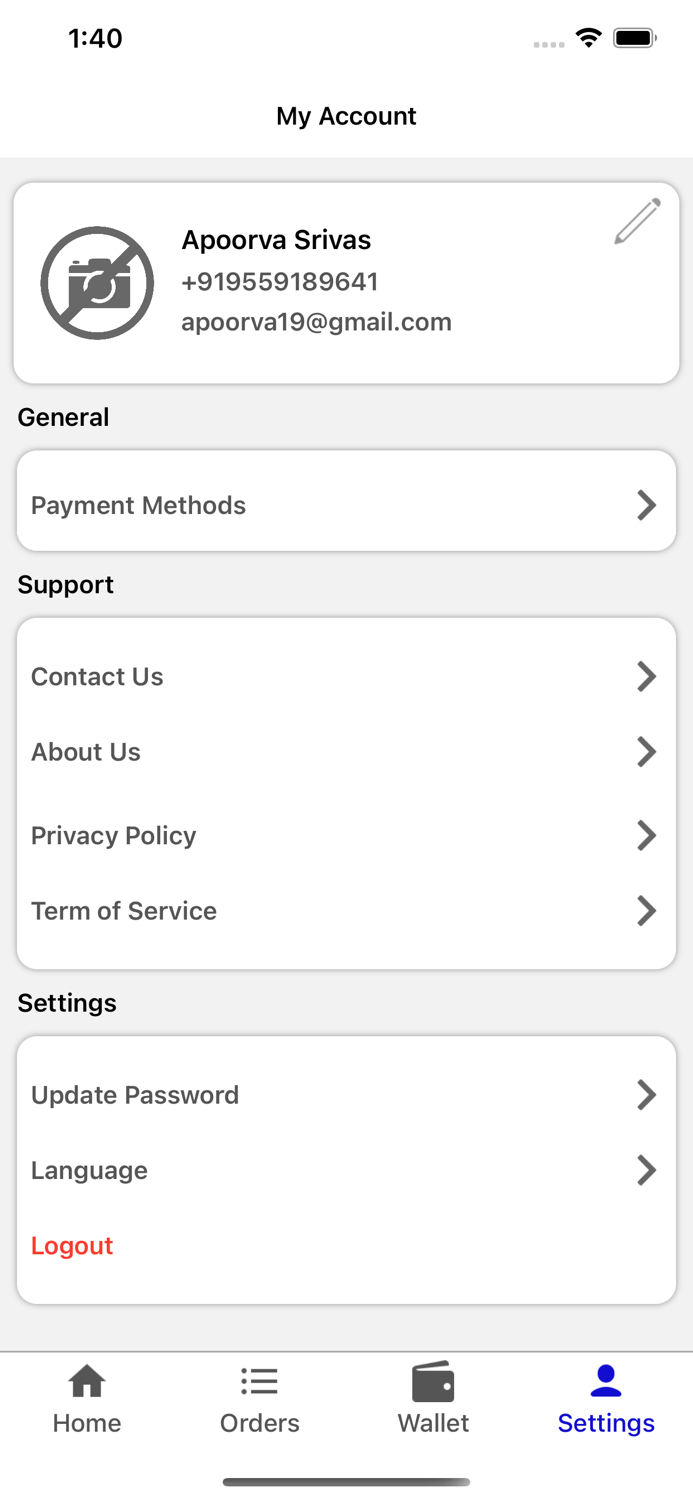
Task: Tap the home indicator bar
Action: click(x=346, y=1482)
